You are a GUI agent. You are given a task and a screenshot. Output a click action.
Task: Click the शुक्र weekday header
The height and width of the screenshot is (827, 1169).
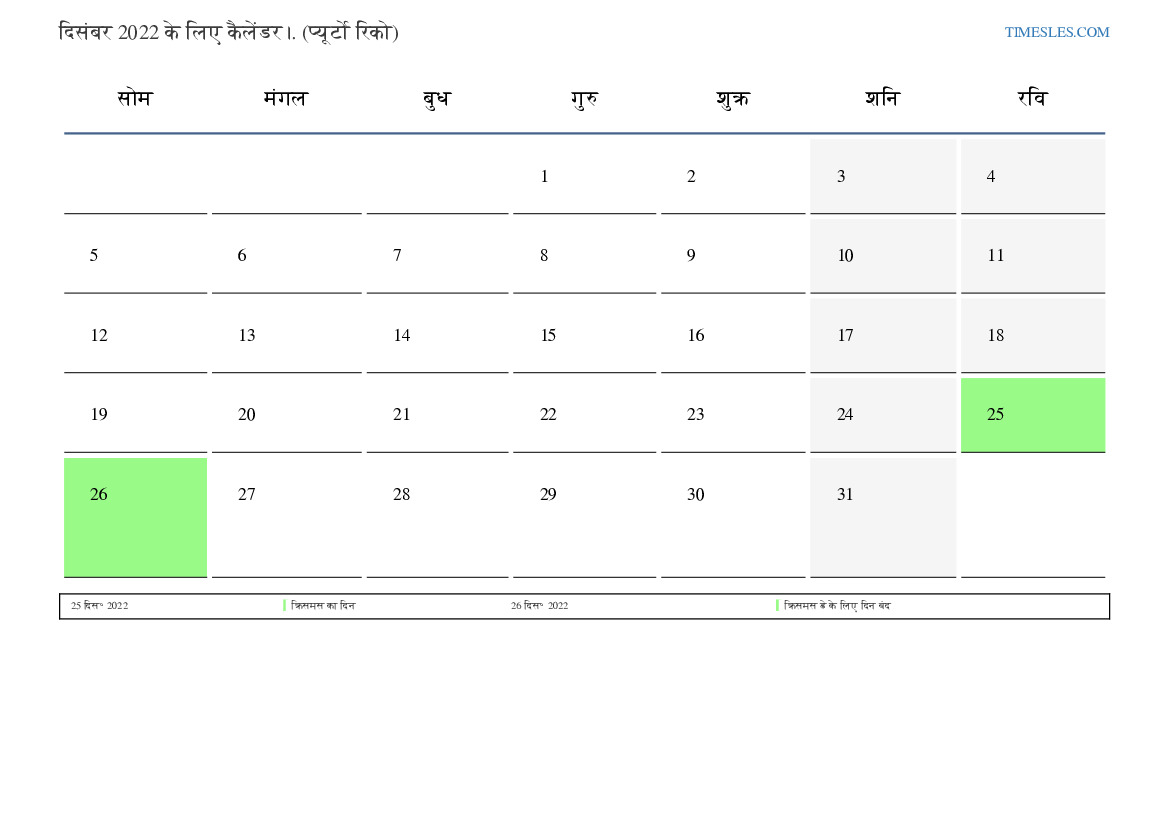click(733, 98)
